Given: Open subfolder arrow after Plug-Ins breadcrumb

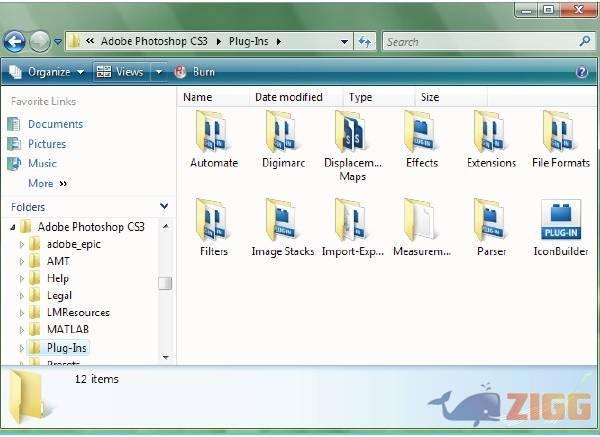Looking at the screenshot, I should click(279, 41).
